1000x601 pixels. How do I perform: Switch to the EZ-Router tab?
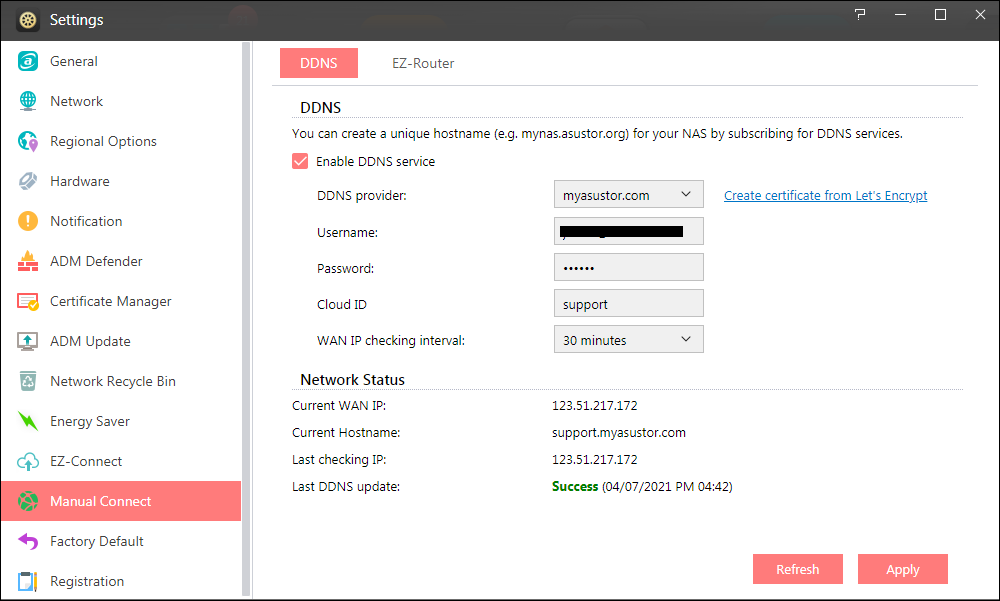pos(423,63)
